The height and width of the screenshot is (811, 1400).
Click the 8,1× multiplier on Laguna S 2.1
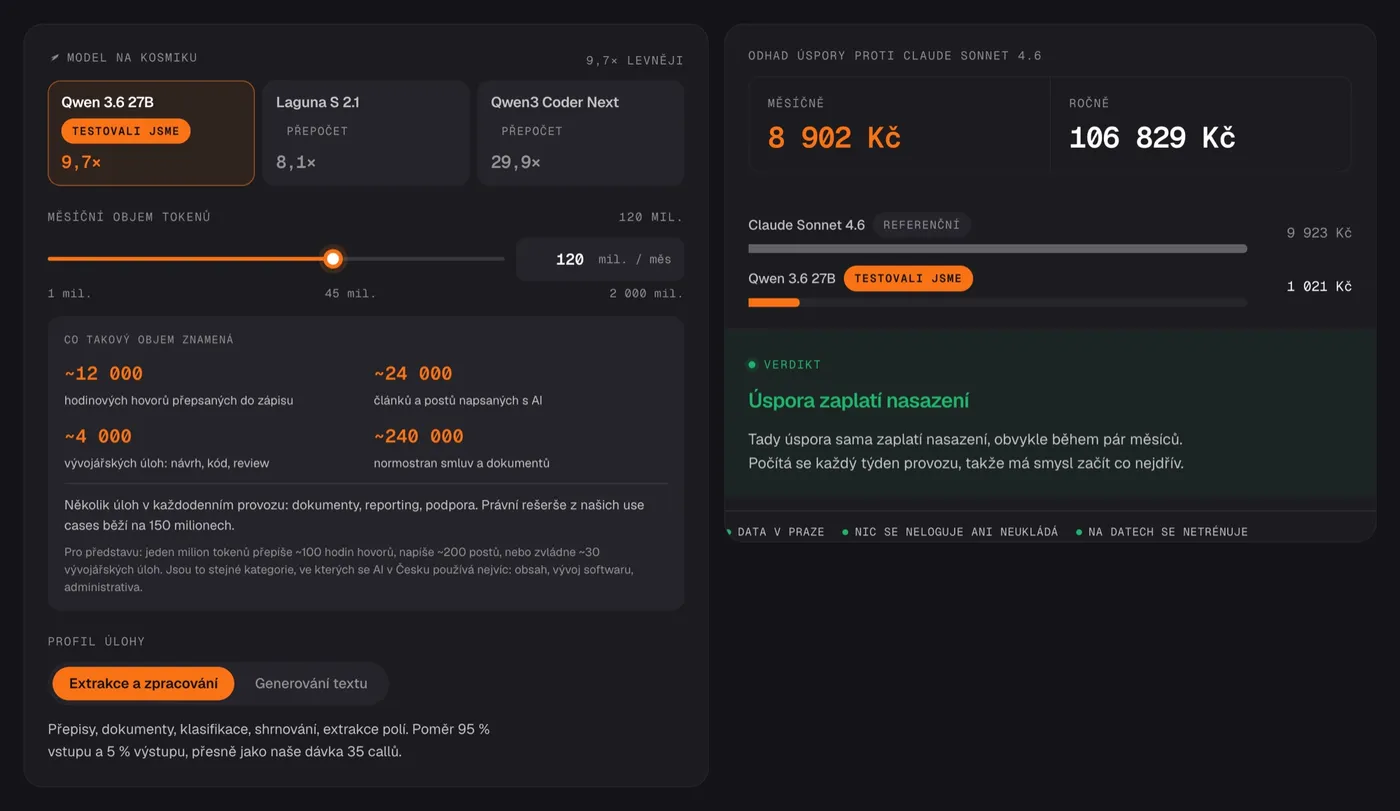click(296, 162)
